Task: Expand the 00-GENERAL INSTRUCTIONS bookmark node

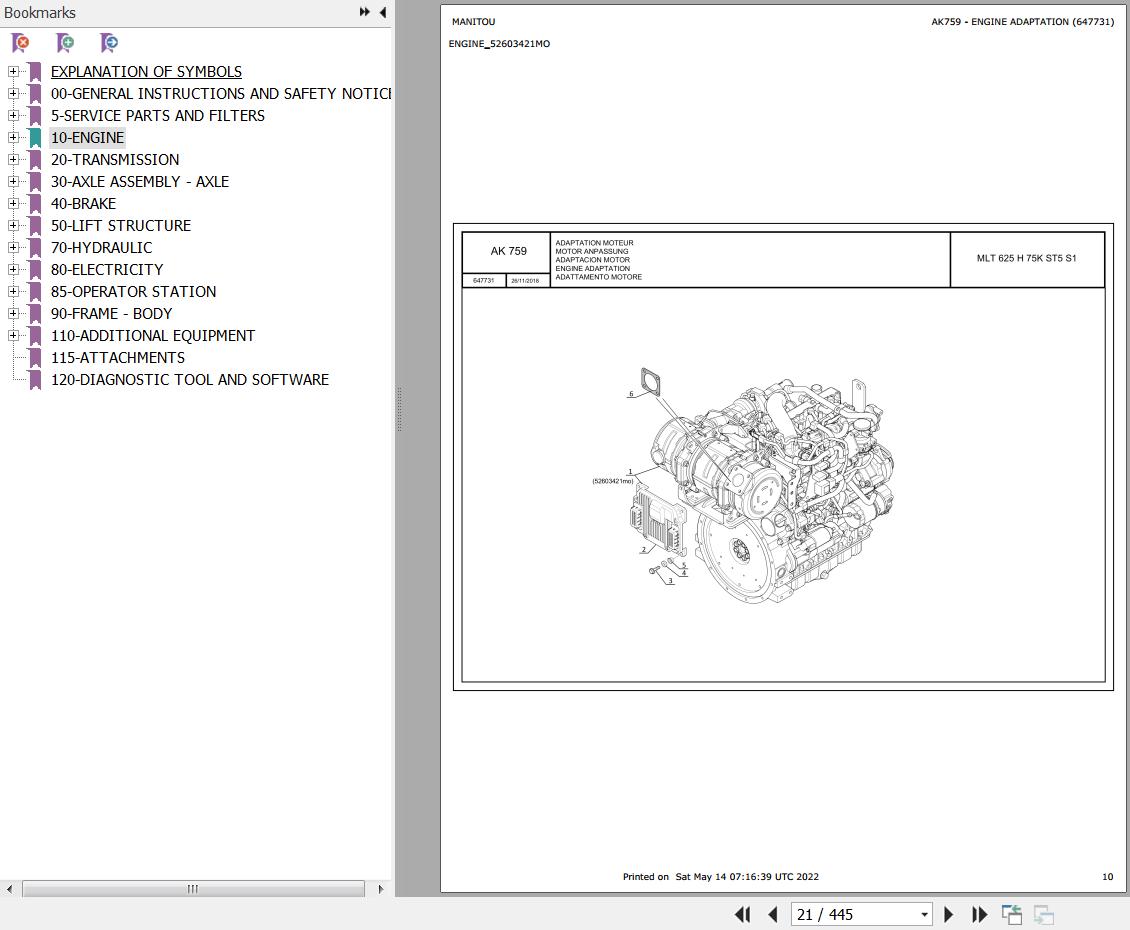Action: point(13,94)
